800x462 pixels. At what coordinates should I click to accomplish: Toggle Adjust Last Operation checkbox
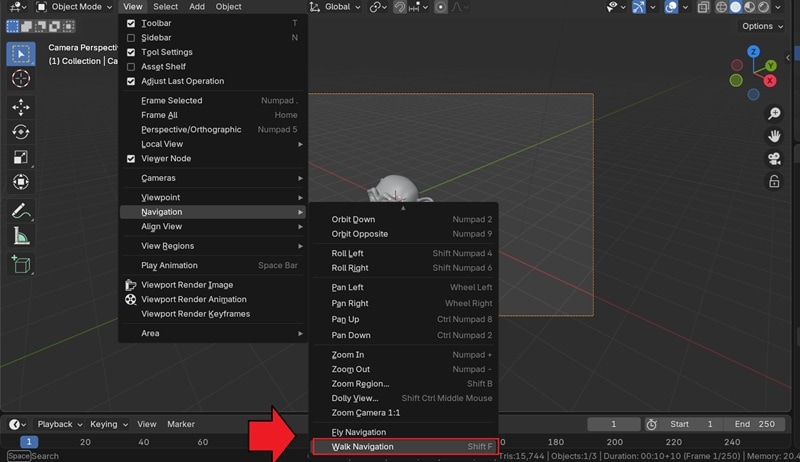(131, 82)
